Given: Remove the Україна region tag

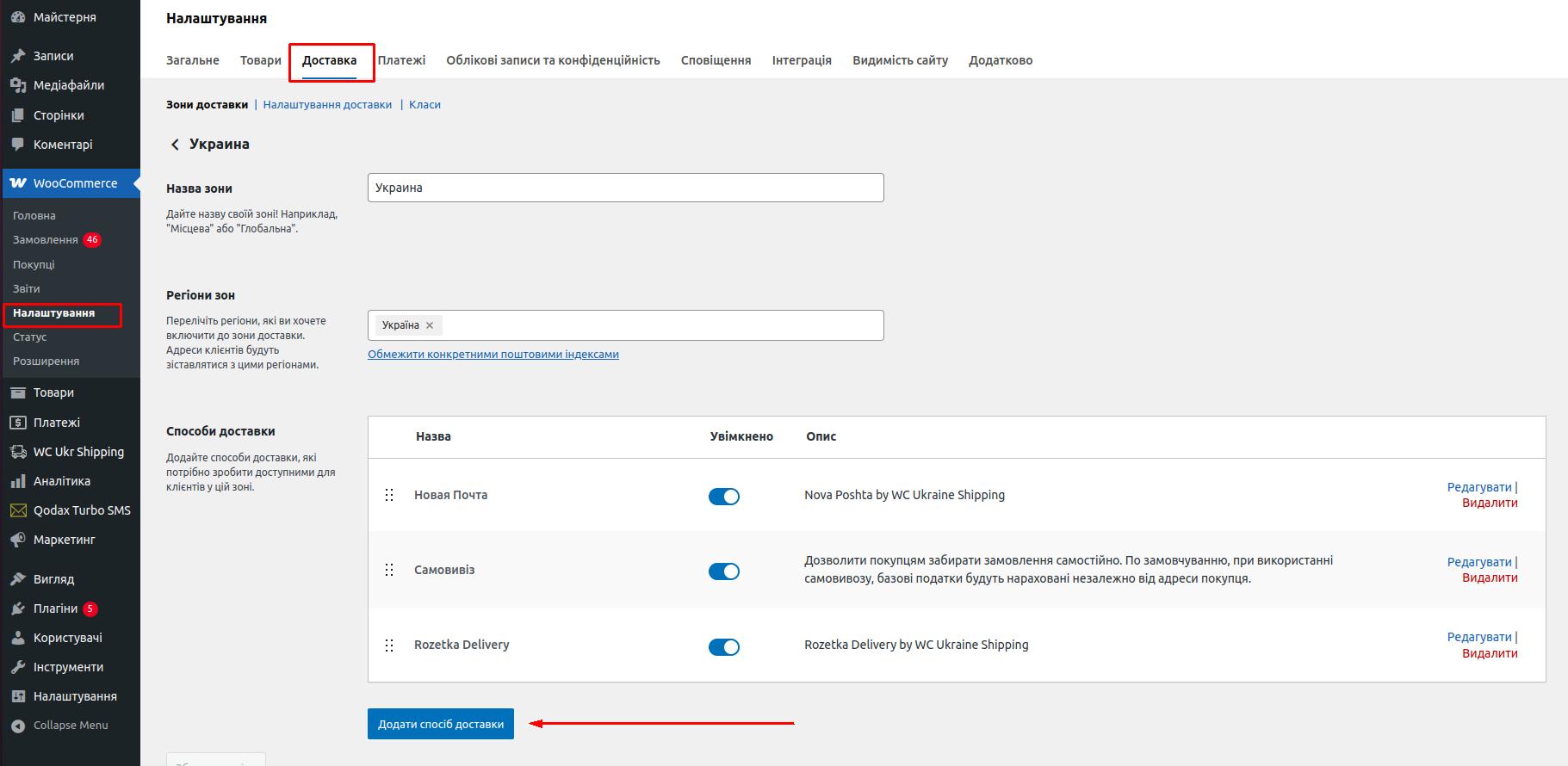Looking at the screenshot, I should tap(430, 325).
